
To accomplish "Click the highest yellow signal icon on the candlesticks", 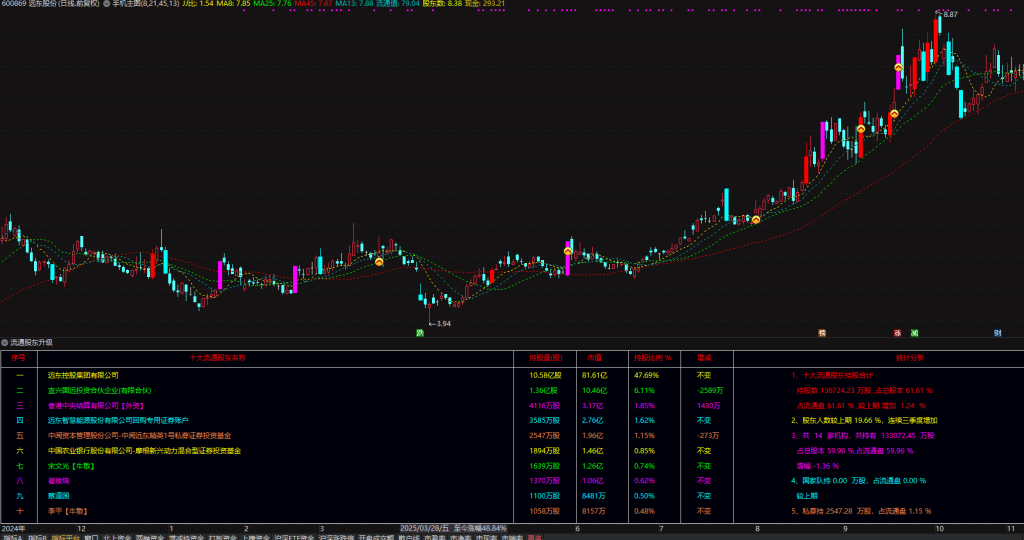I will click(x=899, y=67).
